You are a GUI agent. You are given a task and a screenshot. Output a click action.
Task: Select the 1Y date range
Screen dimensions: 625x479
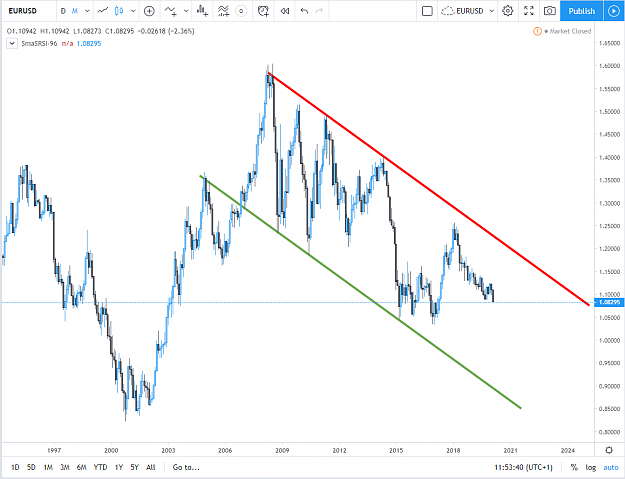coord(118,467)
